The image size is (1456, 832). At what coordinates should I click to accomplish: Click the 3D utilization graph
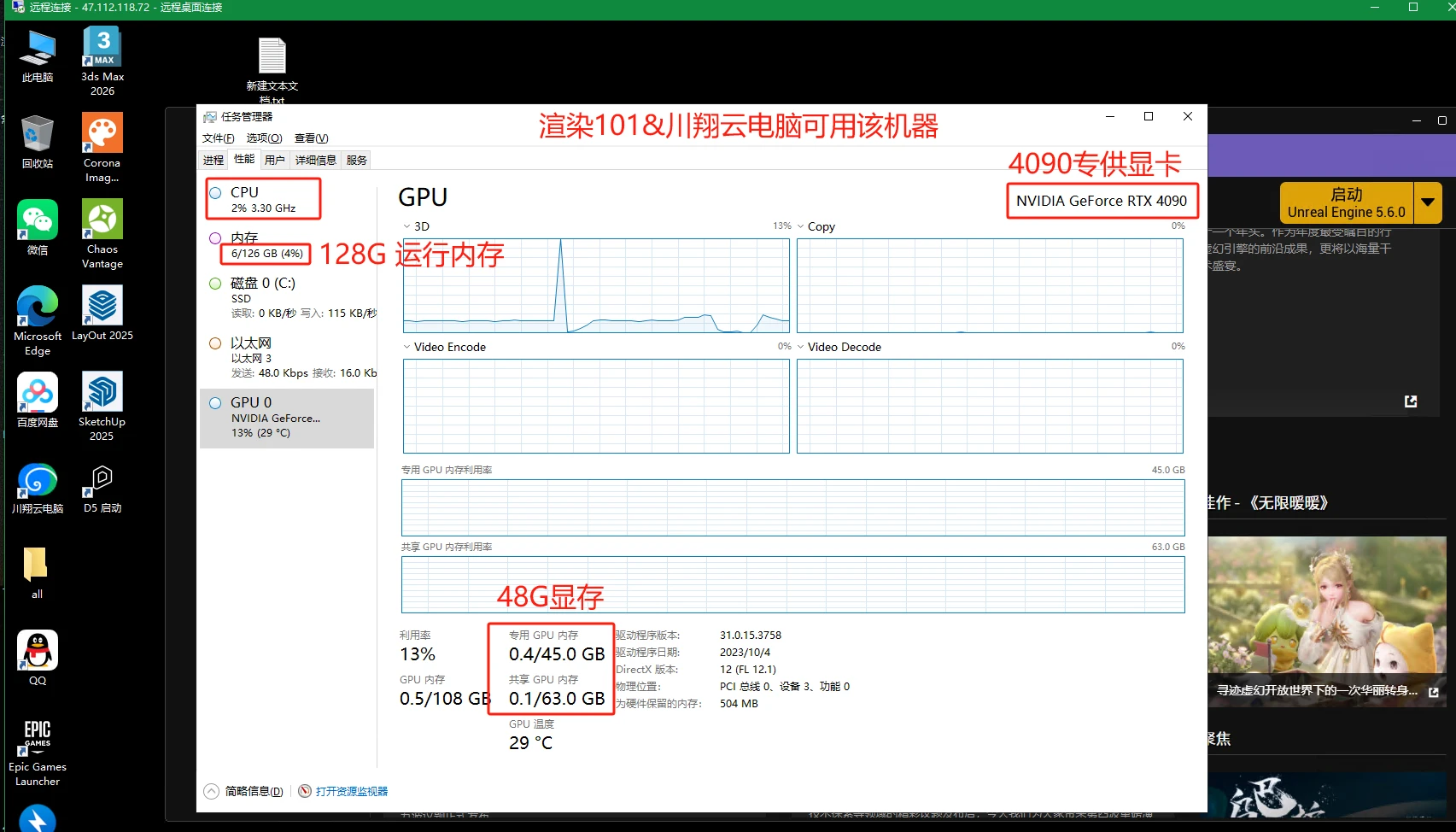coord(596,285)
